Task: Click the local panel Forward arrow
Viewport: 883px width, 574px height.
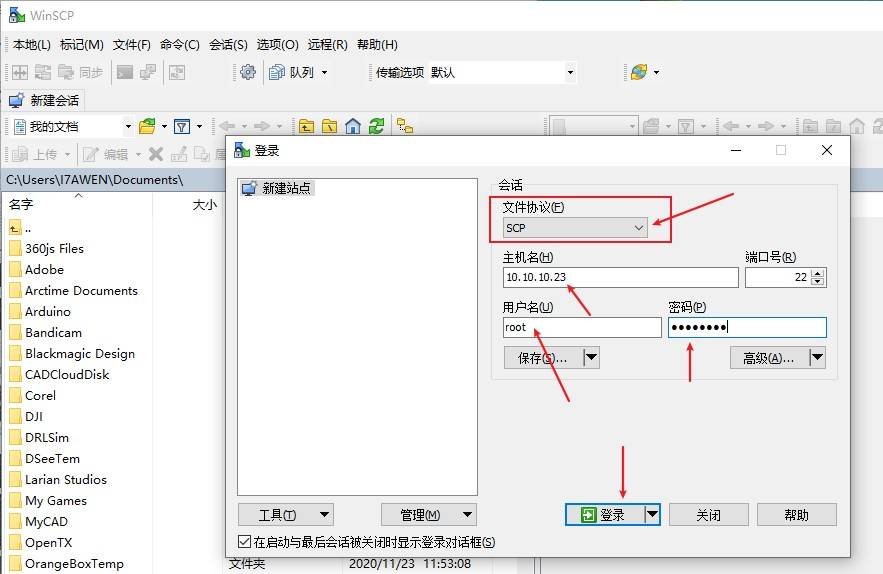Action: 262,126
